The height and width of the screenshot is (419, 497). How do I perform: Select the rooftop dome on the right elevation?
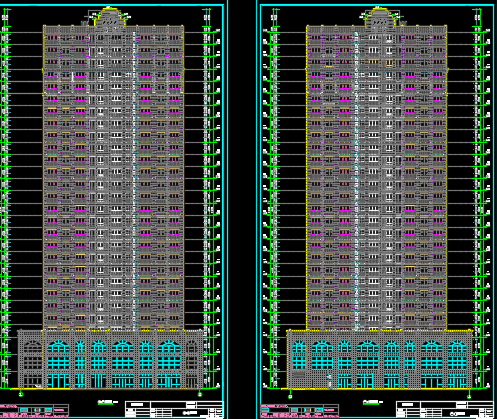tap(381, 17)
